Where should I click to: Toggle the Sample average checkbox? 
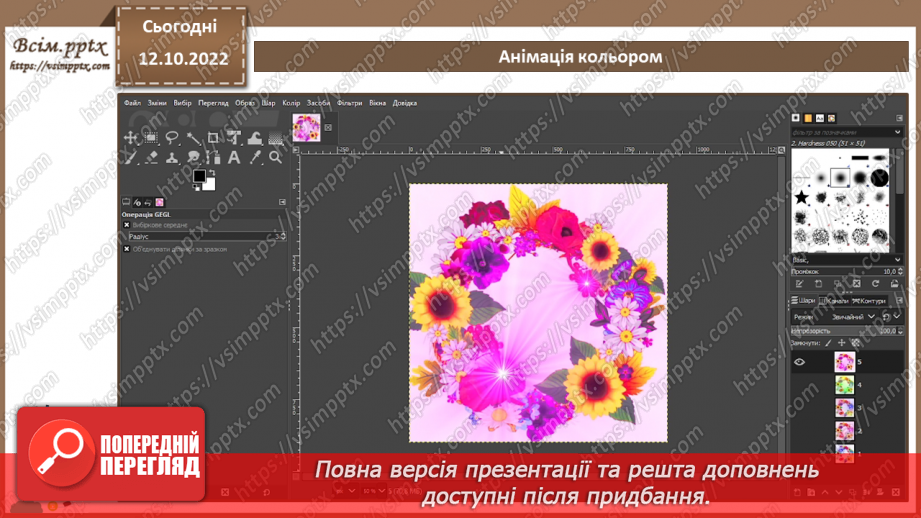[127, 225]
